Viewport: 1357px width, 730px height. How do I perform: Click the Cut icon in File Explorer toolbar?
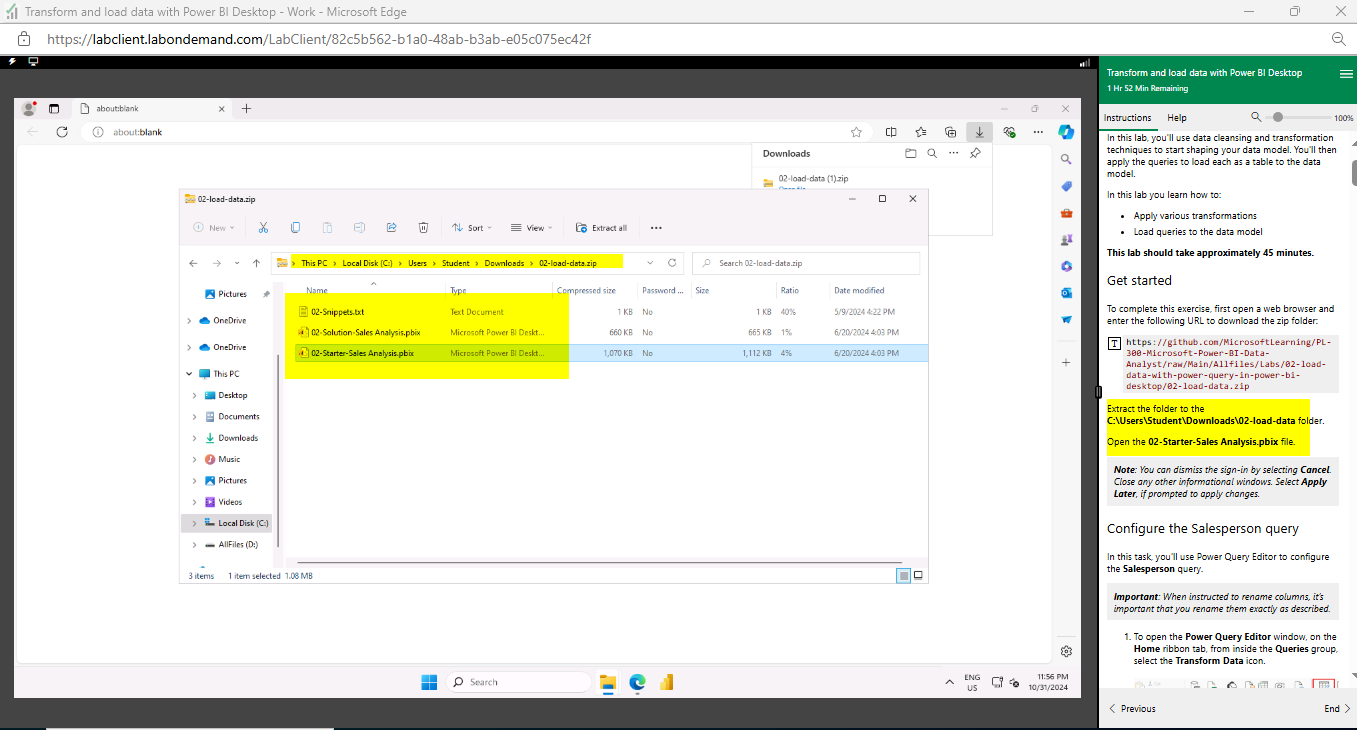[263, 228]
